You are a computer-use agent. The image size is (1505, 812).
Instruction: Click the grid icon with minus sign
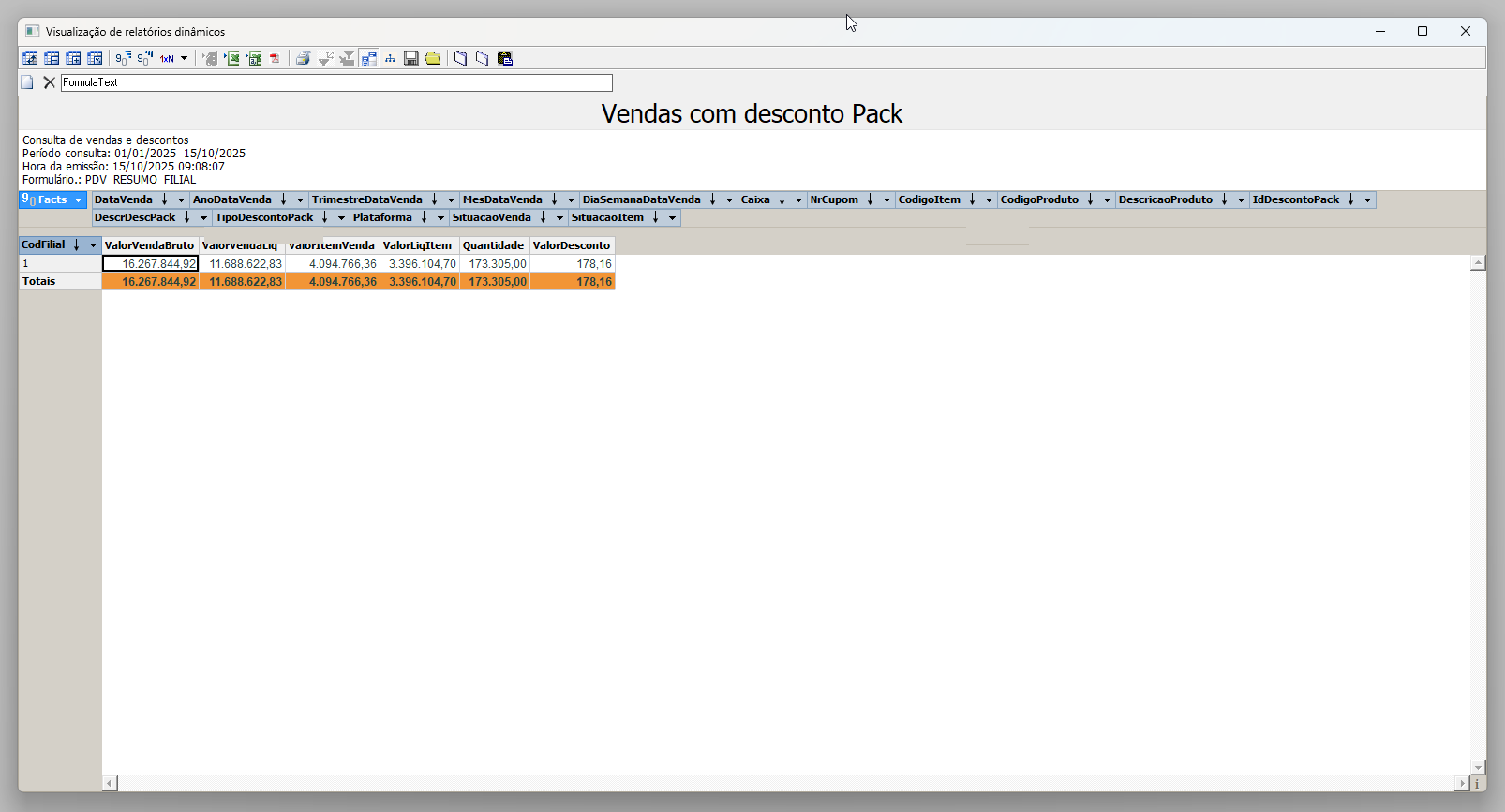52,58
